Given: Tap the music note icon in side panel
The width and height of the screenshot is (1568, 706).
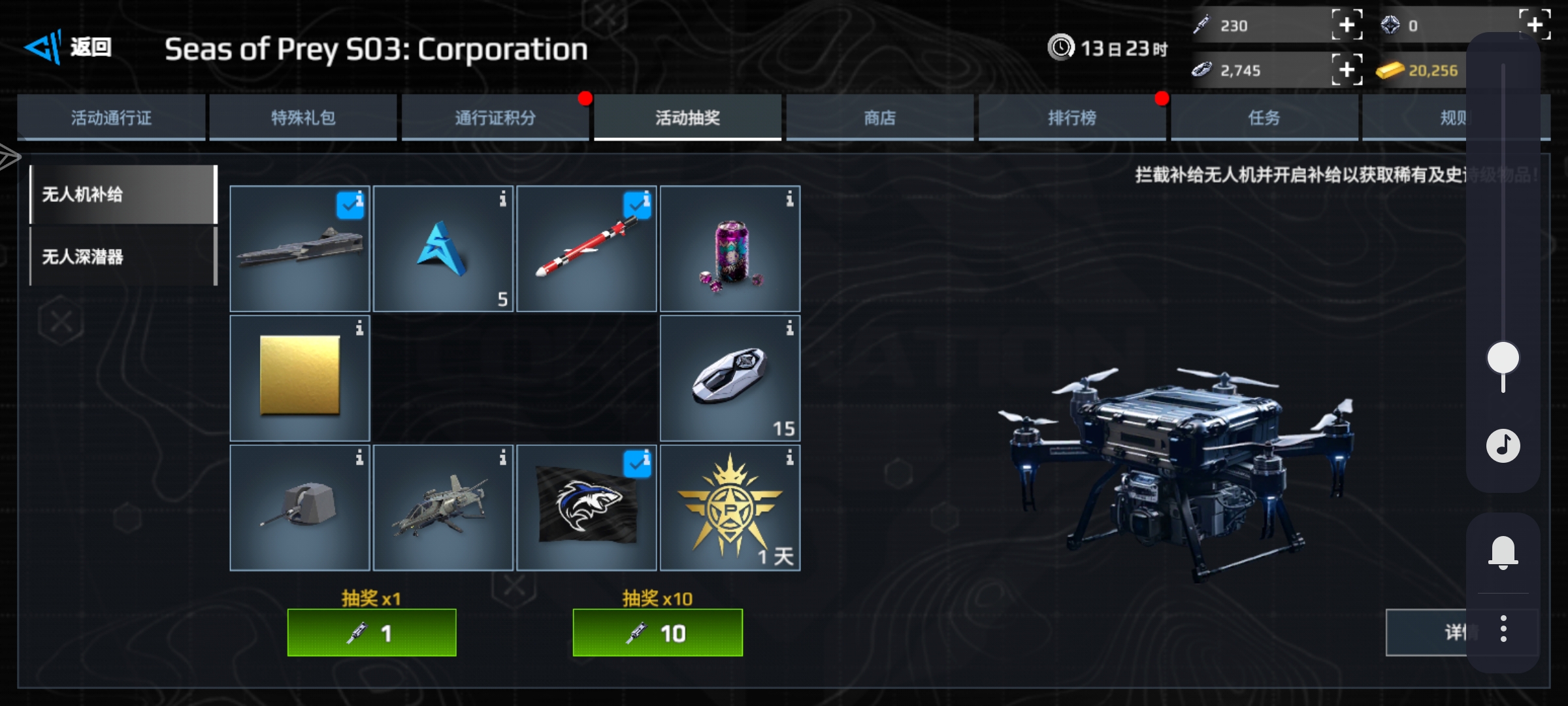Looking at the screenshot, I should tap(1503, 446).
